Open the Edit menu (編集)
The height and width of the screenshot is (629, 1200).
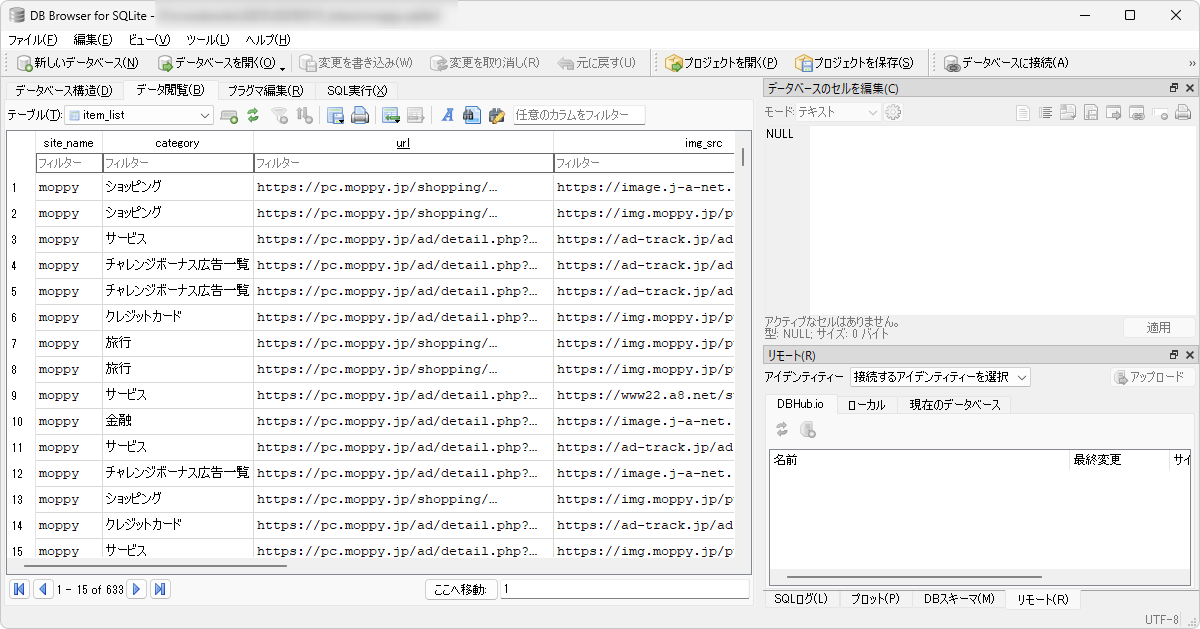tap(92, 40)
